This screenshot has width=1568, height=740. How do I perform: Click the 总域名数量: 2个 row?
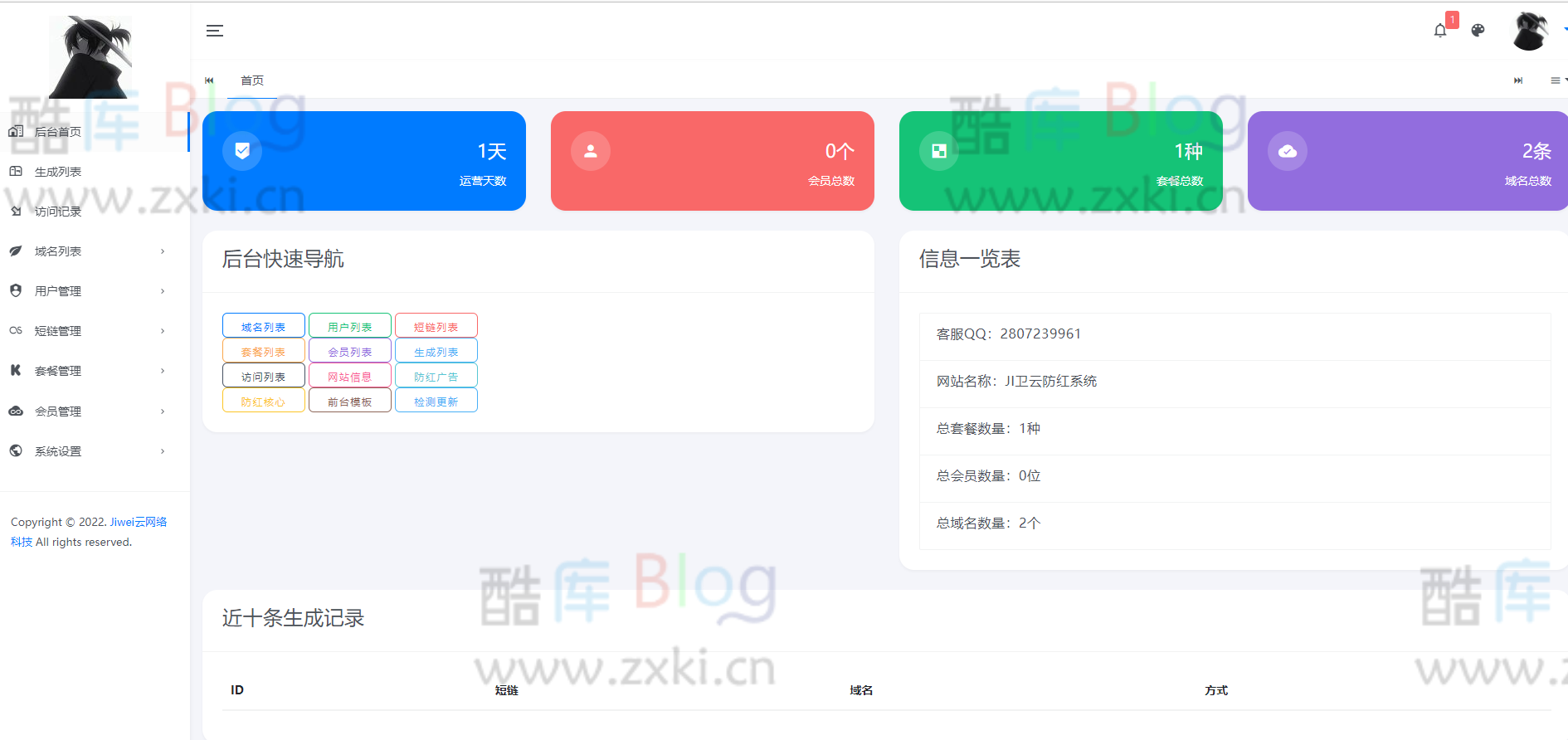click(x=1234, y=526)
